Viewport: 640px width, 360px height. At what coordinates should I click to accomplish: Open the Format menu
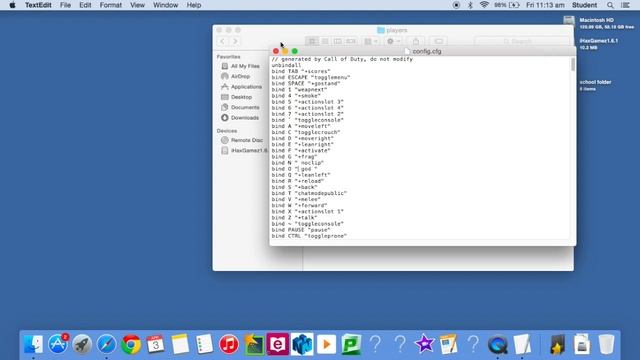click(x=111, y=5)
